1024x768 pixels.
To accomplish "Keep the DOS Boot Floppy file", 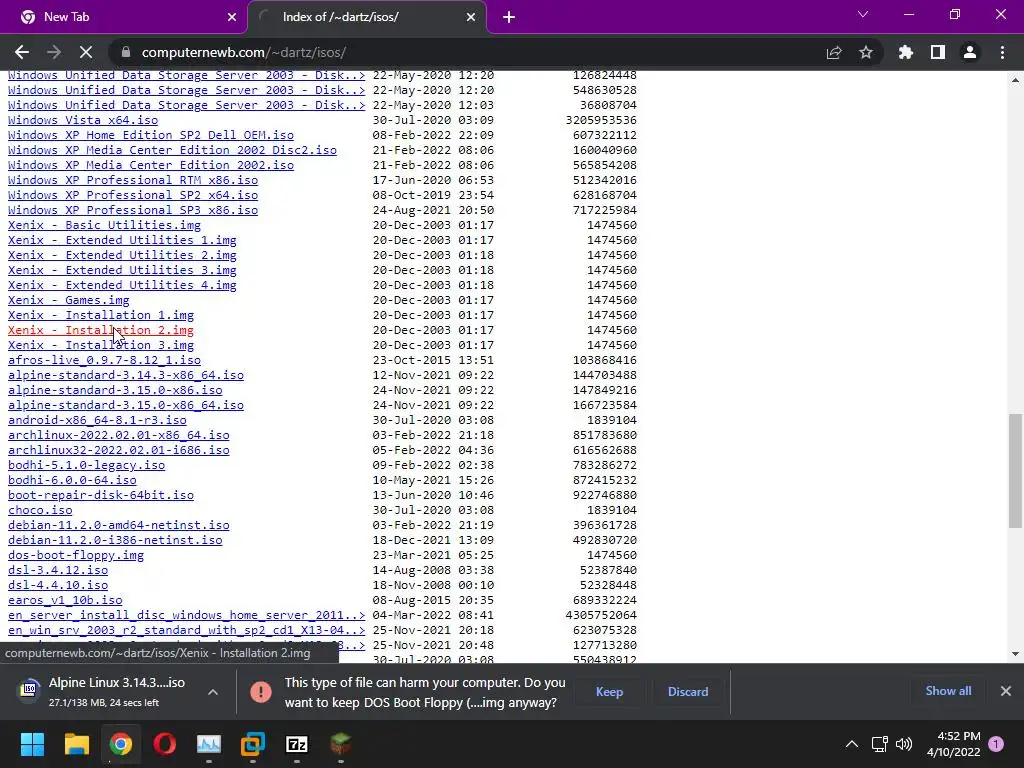I will (x=609, y=692).
